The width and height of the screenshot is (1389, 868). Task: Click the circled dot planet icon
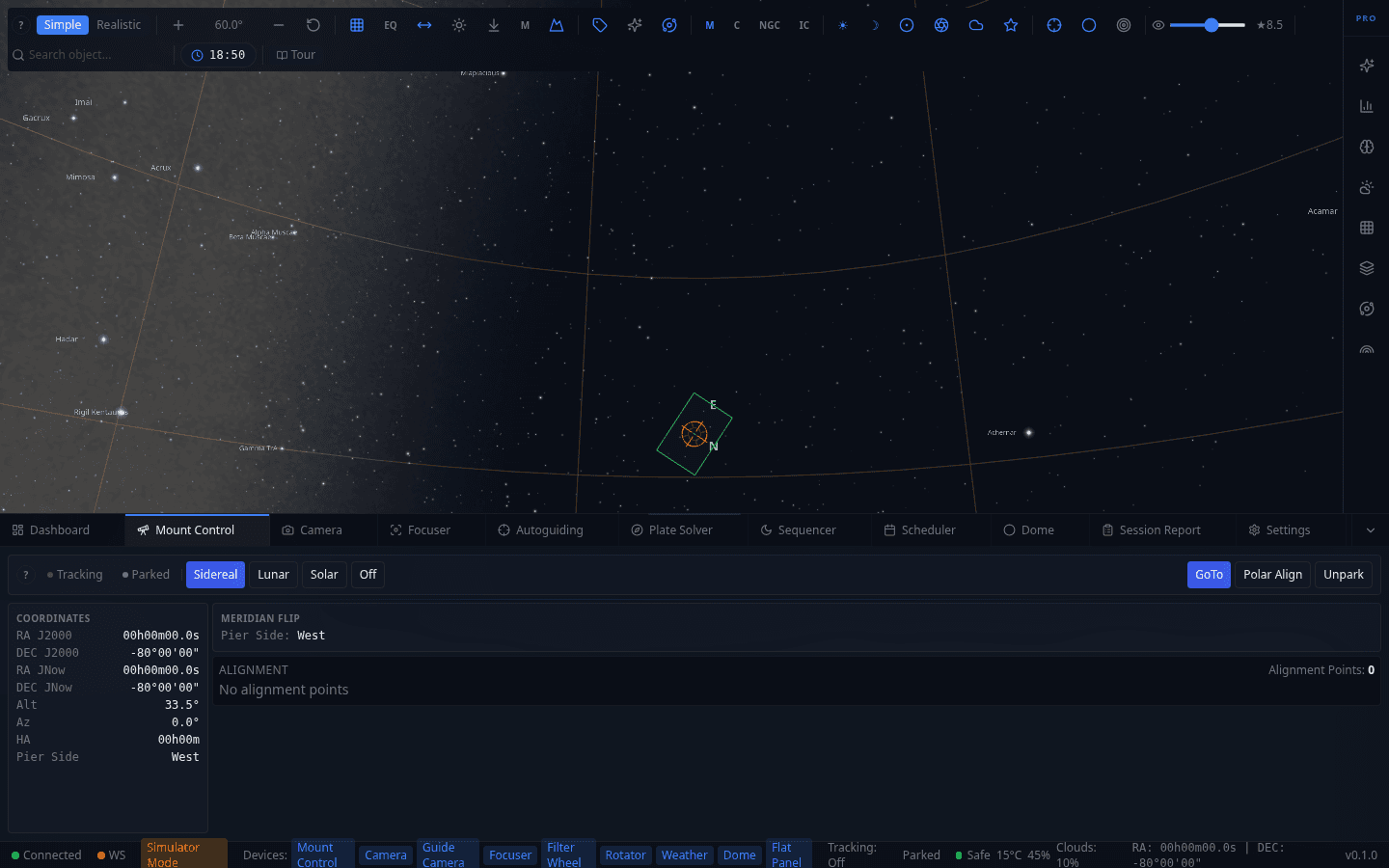pyautogui.click(x=907, y=25)
